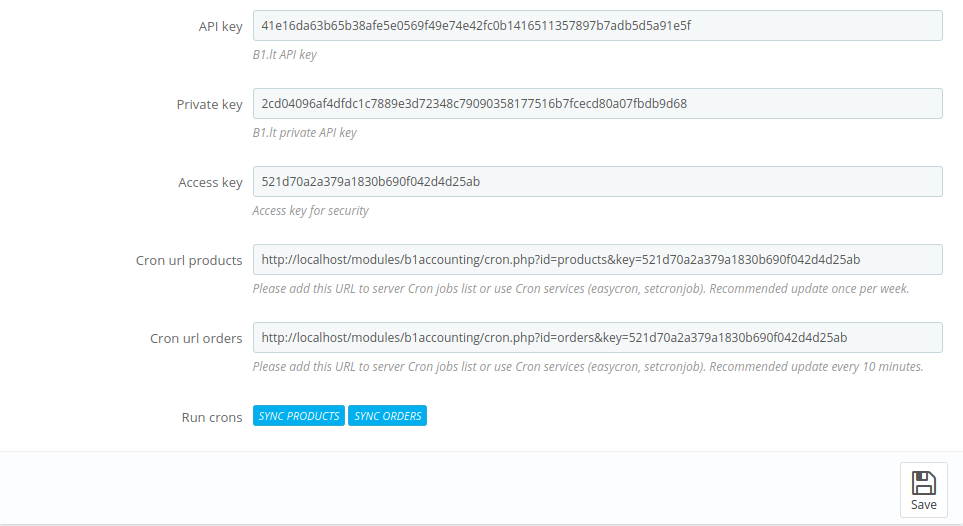Select the Access key input field
The width and height of the screenshot is (963, 526).
pyautogui.click(x=597, y=182)
